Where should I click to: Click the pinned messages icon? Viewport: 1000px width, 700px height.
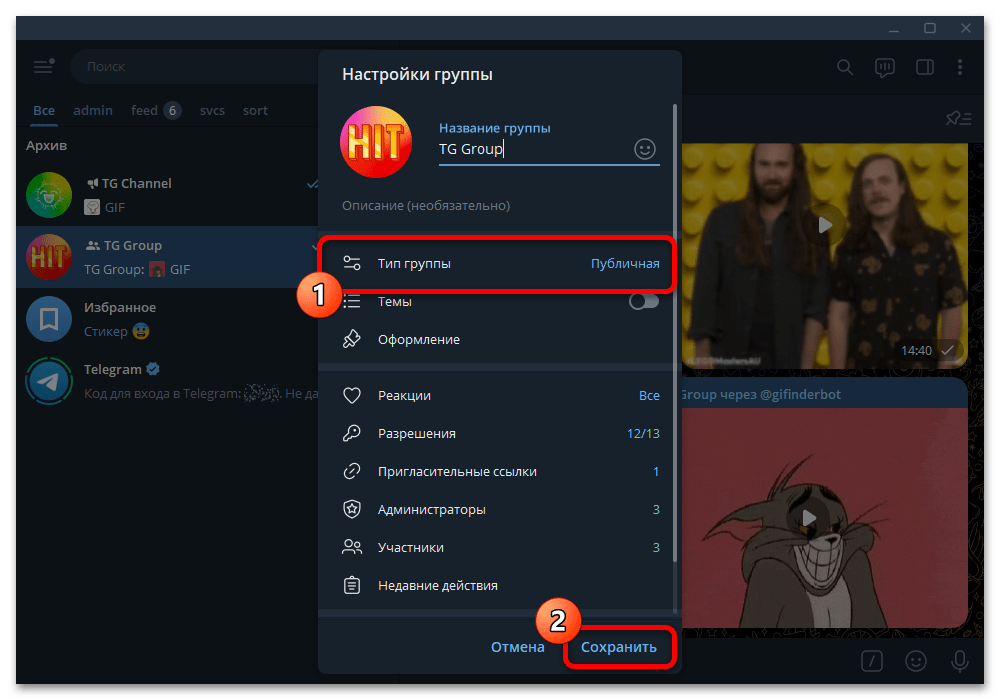tap(958, 118)
